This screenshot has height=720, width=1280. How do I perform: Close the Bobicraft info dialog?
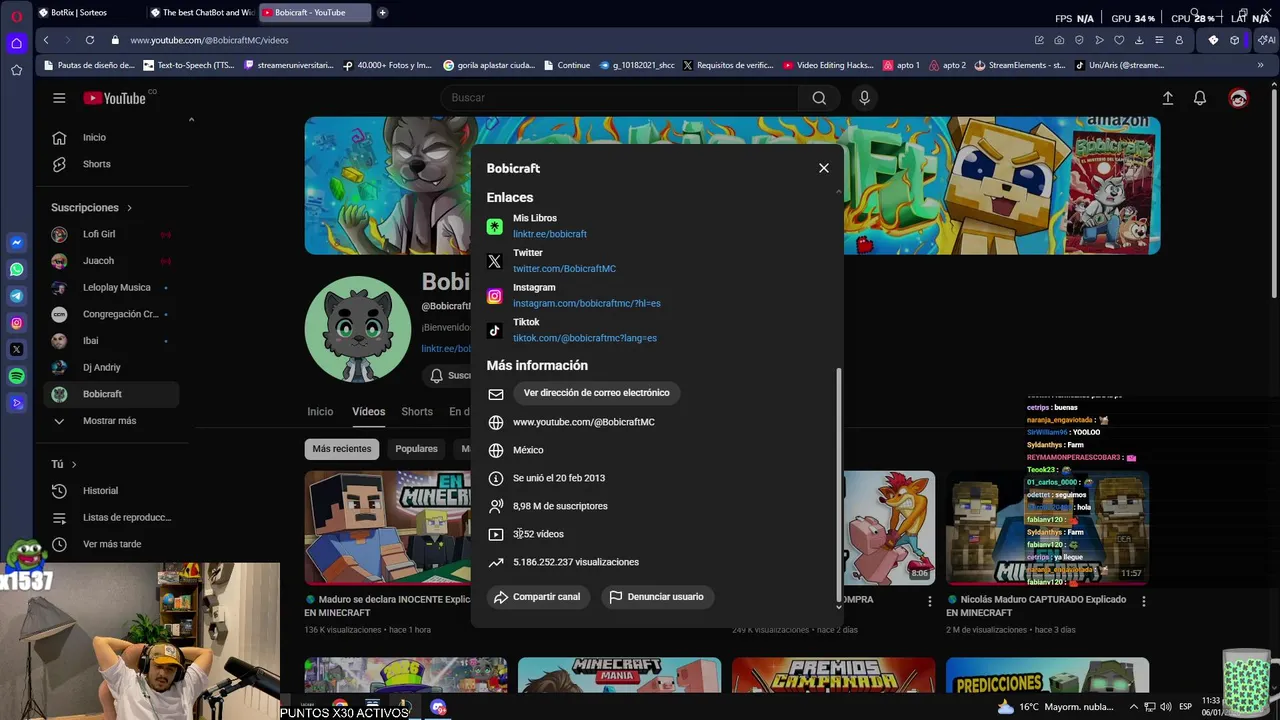coord(824,168)
